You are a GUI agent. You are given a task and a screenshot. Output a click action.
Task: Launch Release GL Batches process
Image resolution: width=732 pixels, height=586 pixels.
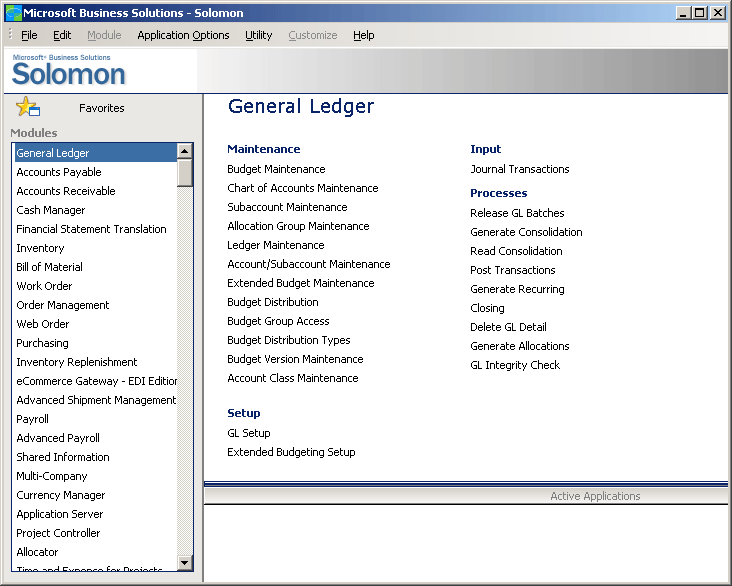(x=517, y=213)
